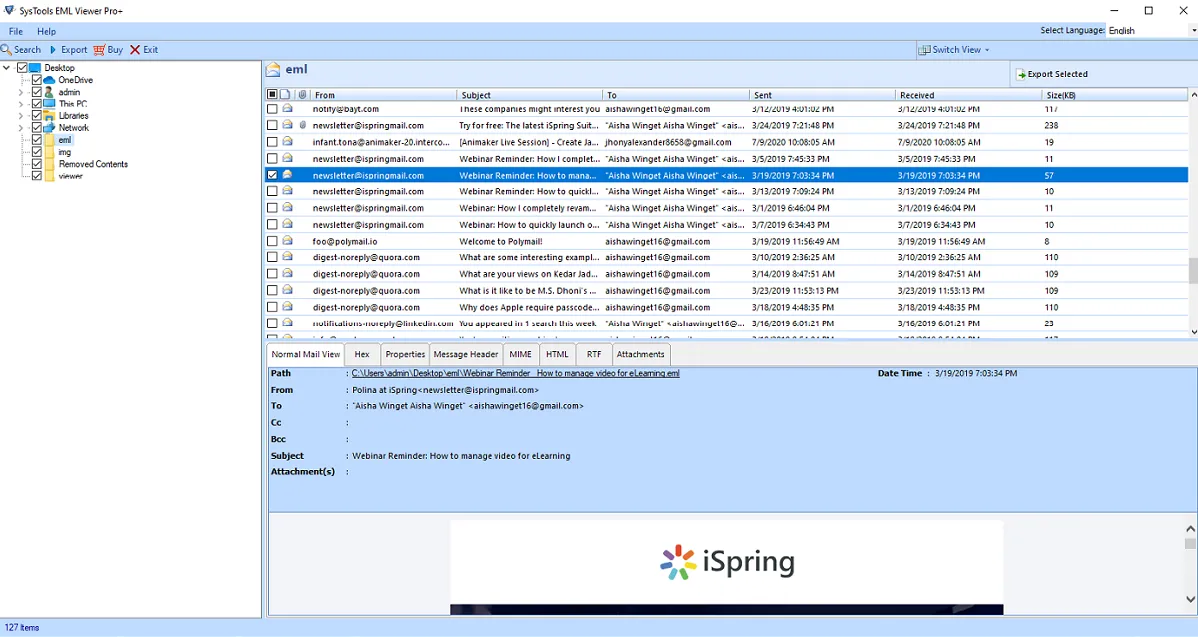The width and height of the screenshot is (1198, 637).
Task: Toggle the select-all checkbox in list header
Action: click(272, 95)
